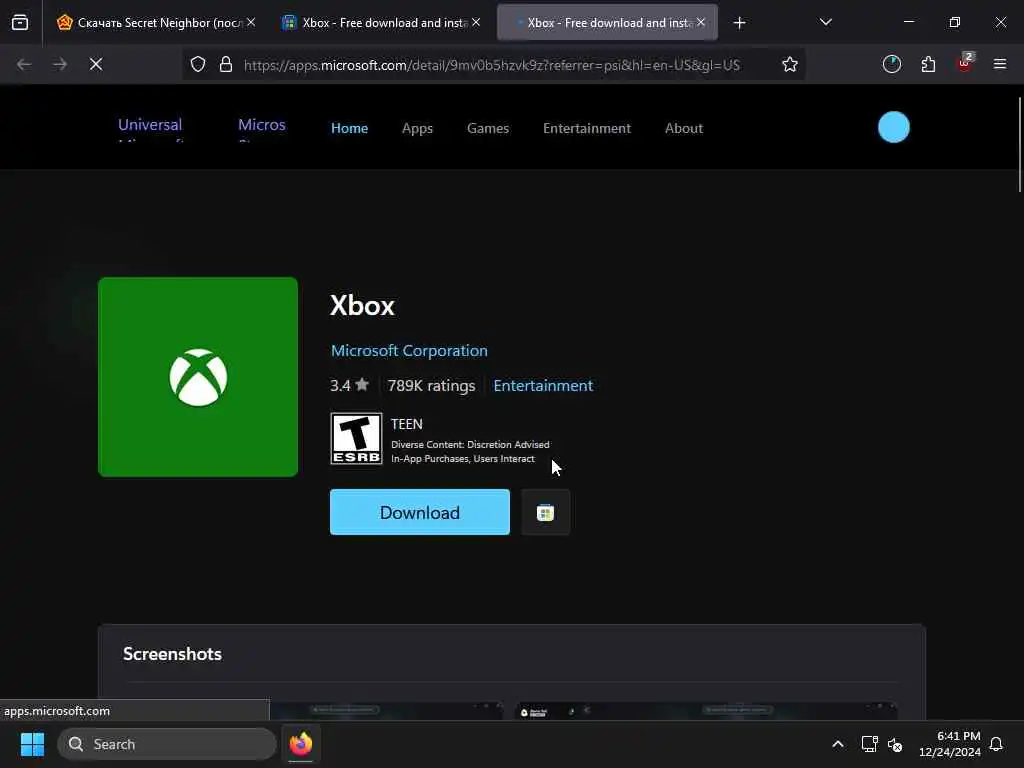The width and height of the screenshot is (1024, 768).
Task: Go to the Entertainment navigation item
Action: click(586, 128)
